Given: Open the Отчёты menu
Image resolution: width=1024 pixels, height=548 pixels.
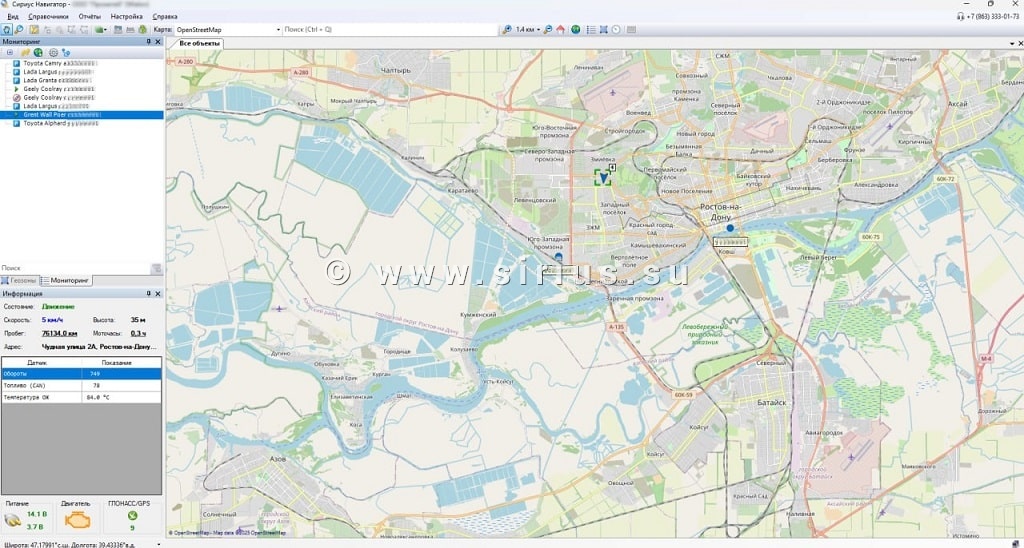Looking at the screenshot, I should click(x=90, y=17).
